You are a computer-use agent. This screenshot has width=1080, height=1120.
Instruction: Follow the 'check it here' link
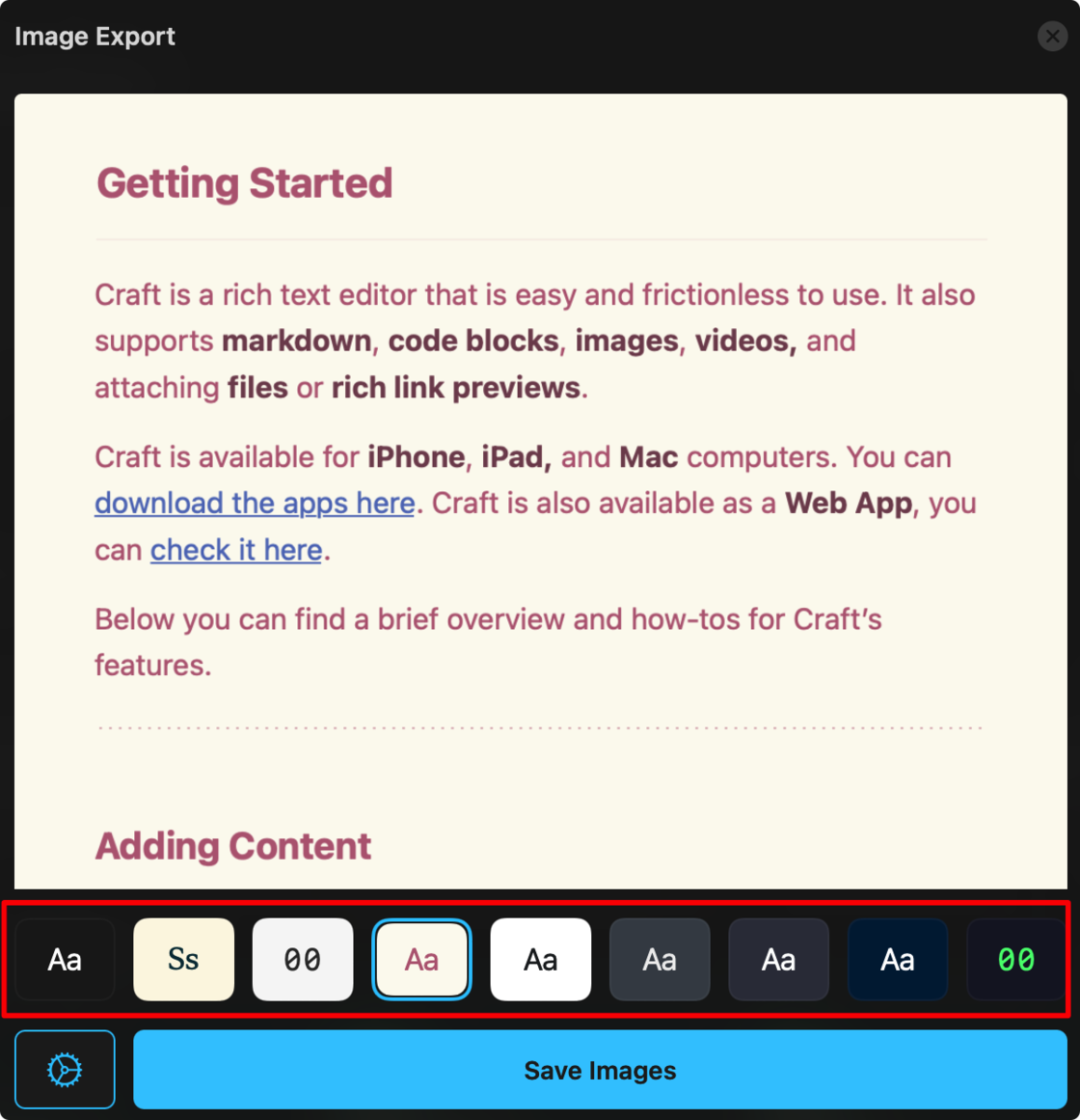coord(236,549)
